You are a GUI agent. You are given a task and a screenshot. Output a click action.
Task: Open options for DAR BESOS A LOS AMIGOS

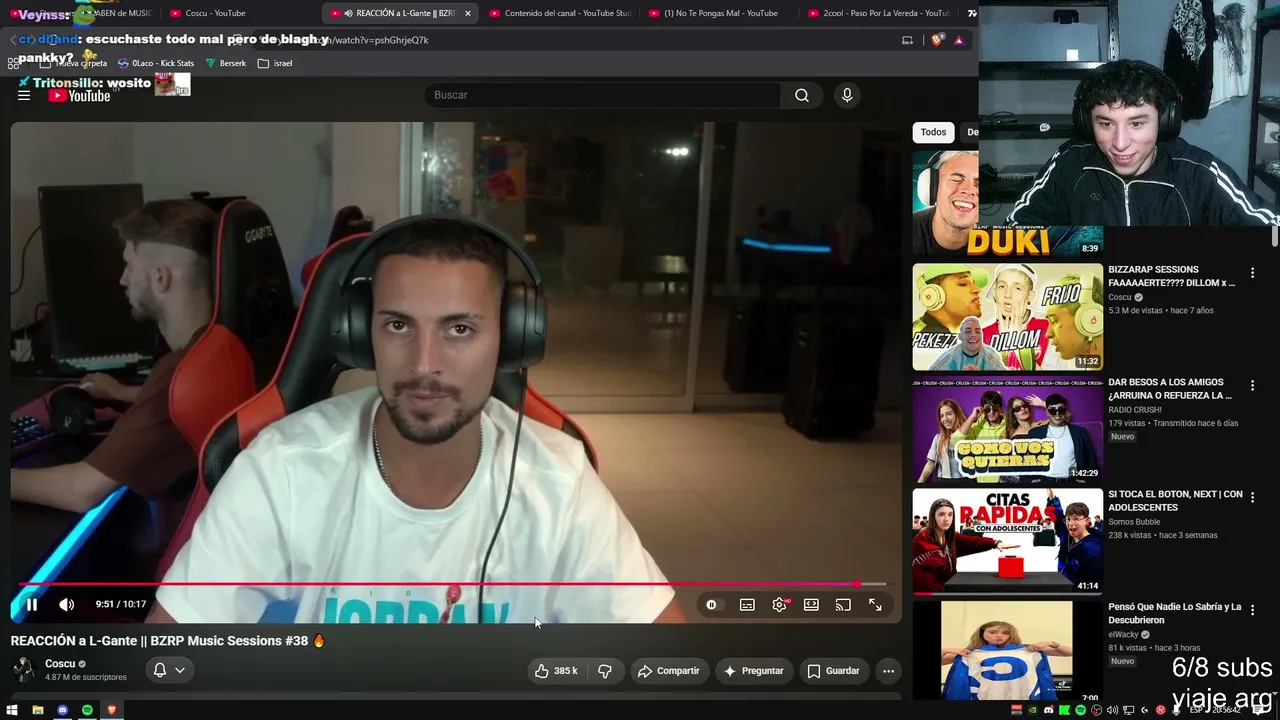coord(1252,385)
